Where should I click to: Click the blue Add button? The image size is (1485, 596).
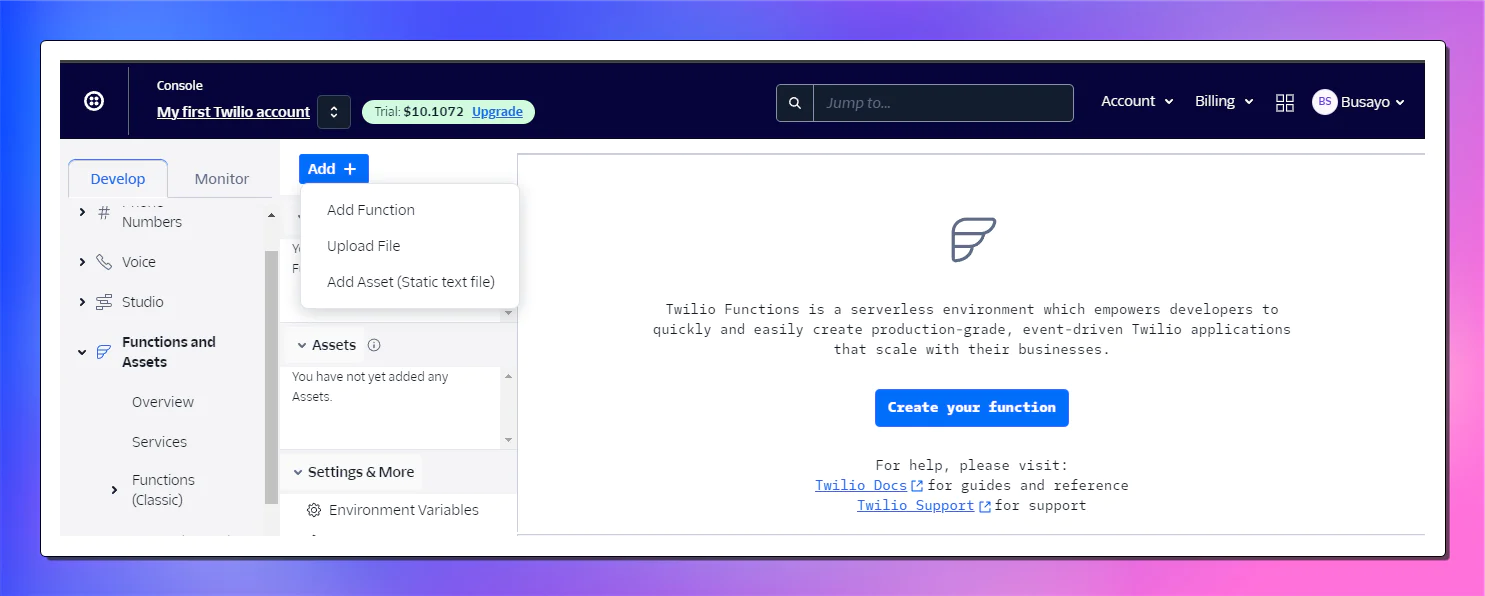click(x=334, y=169)
